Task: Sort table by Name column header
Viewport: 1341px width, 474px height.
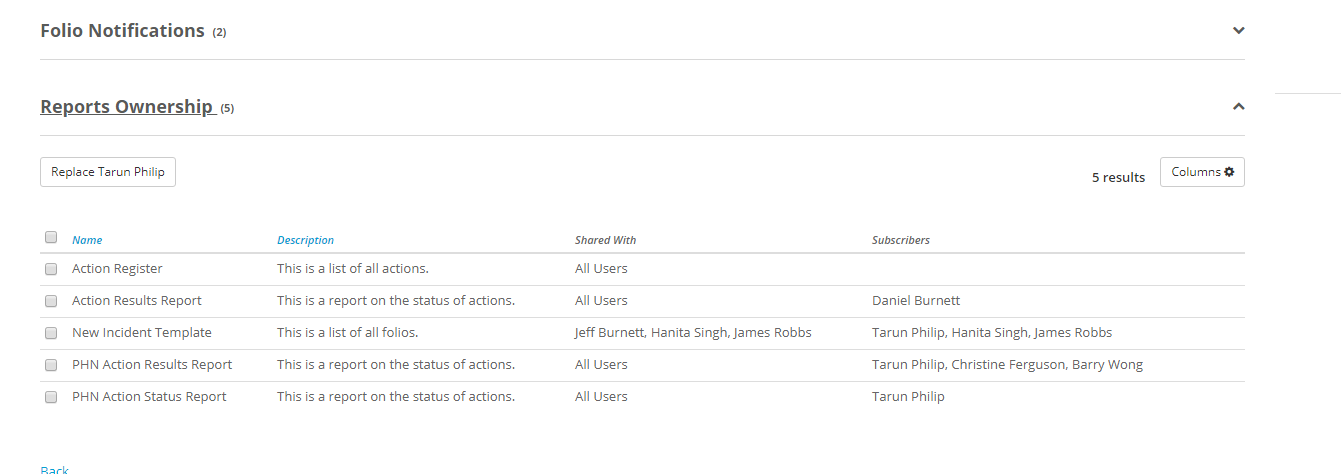Action: coord(87,240)
